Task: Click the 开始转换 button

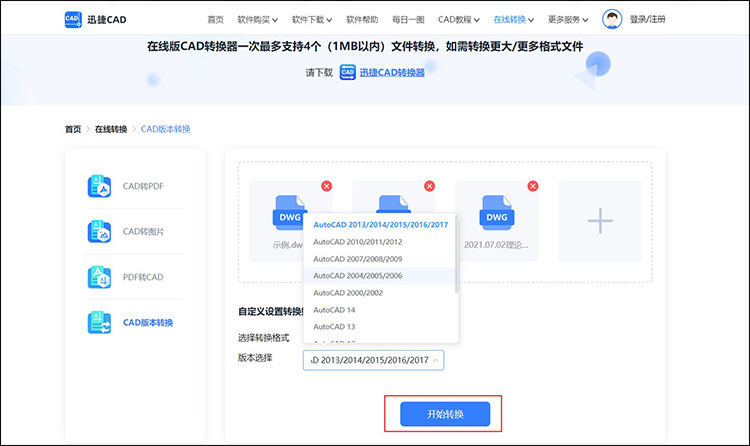Action: coord(445,414)
